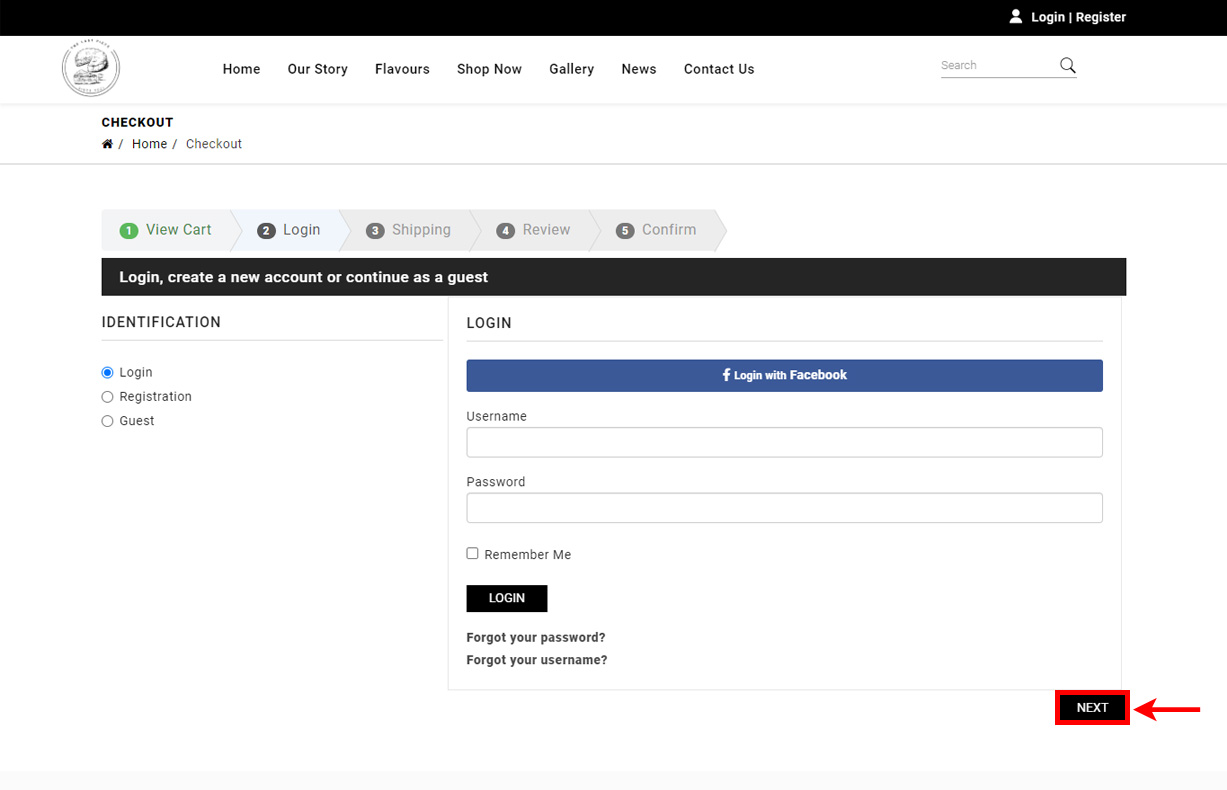Click the breadcrumb home icon
Viewport: 1227px width, 790px height.
[107, 144]
